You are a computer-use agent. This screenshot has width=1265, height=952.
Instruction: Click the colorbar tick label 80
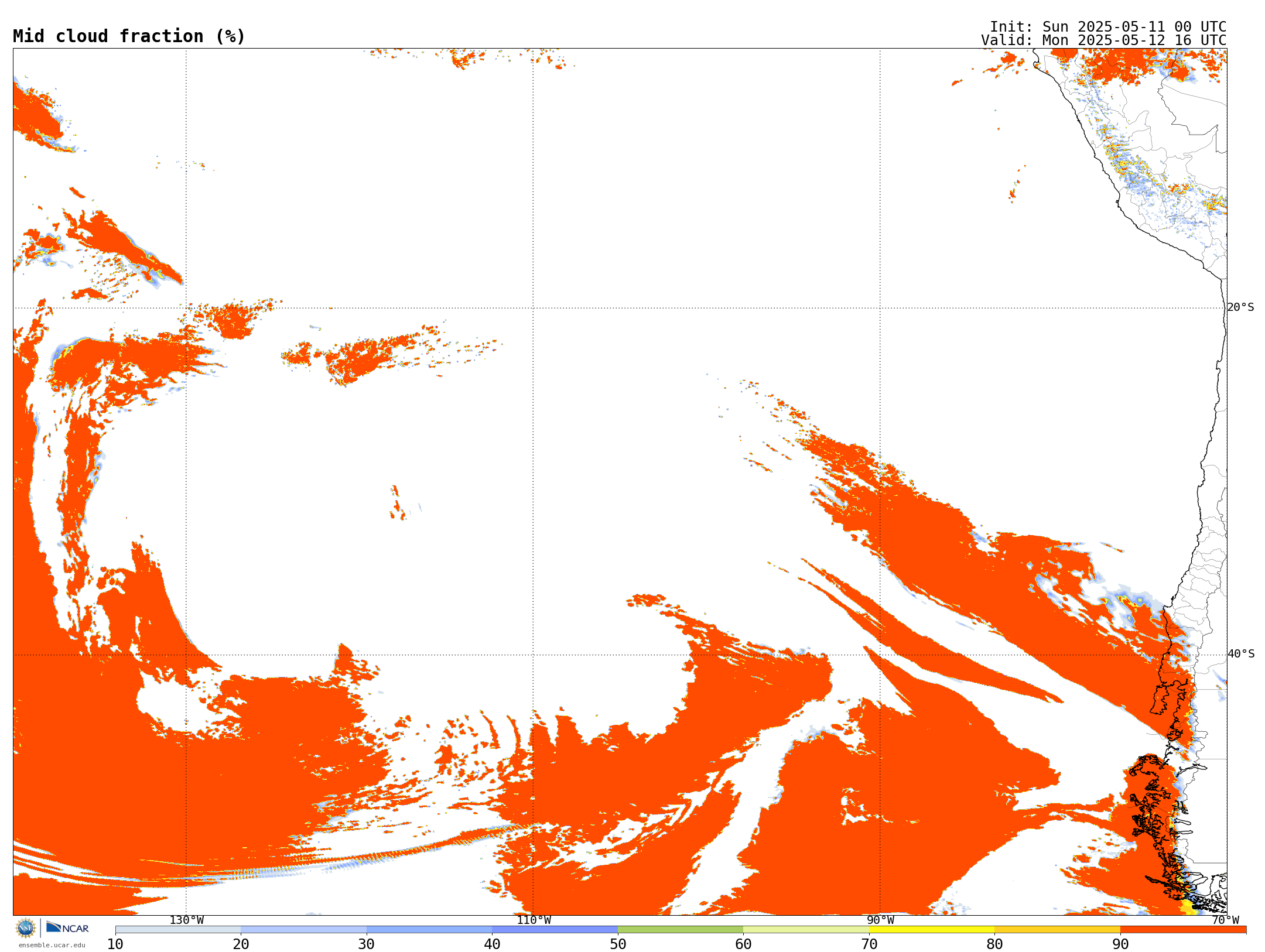[x=994, y=944]
